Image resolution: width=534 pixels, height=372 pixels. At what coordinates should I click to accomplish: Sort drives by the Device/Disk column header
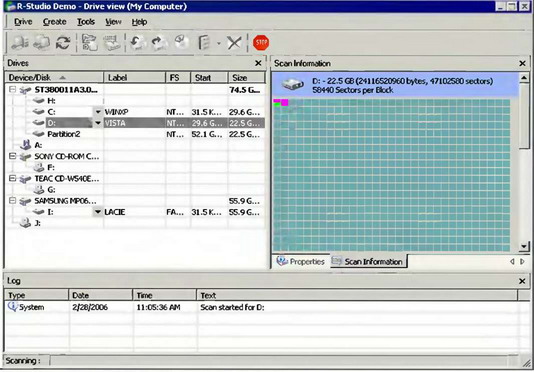[x=54, y=77]
